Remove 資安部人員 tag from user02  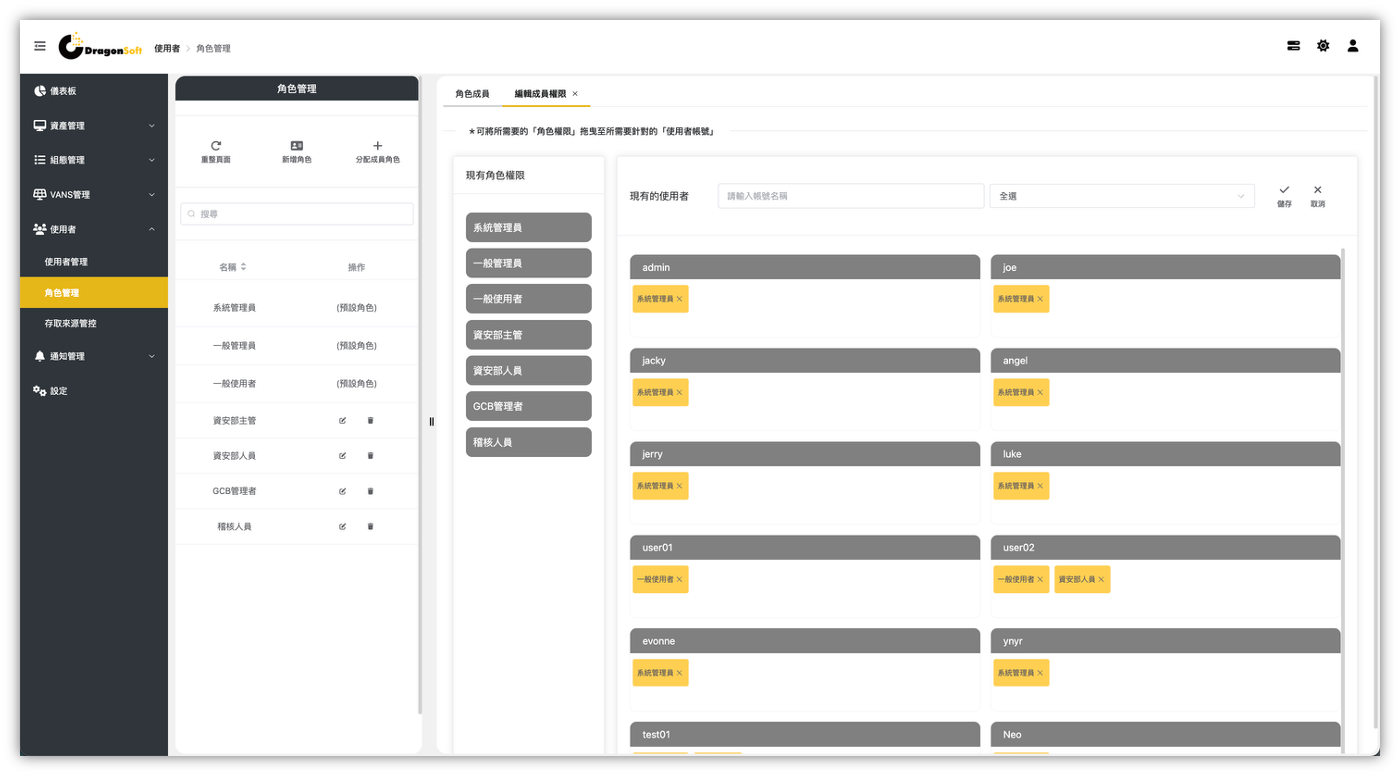point(1101,580)
